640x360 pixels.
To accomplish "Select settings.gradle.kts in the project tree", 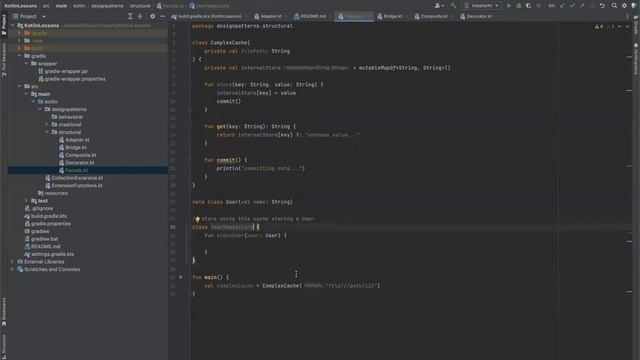I will [x=52, y=254].
